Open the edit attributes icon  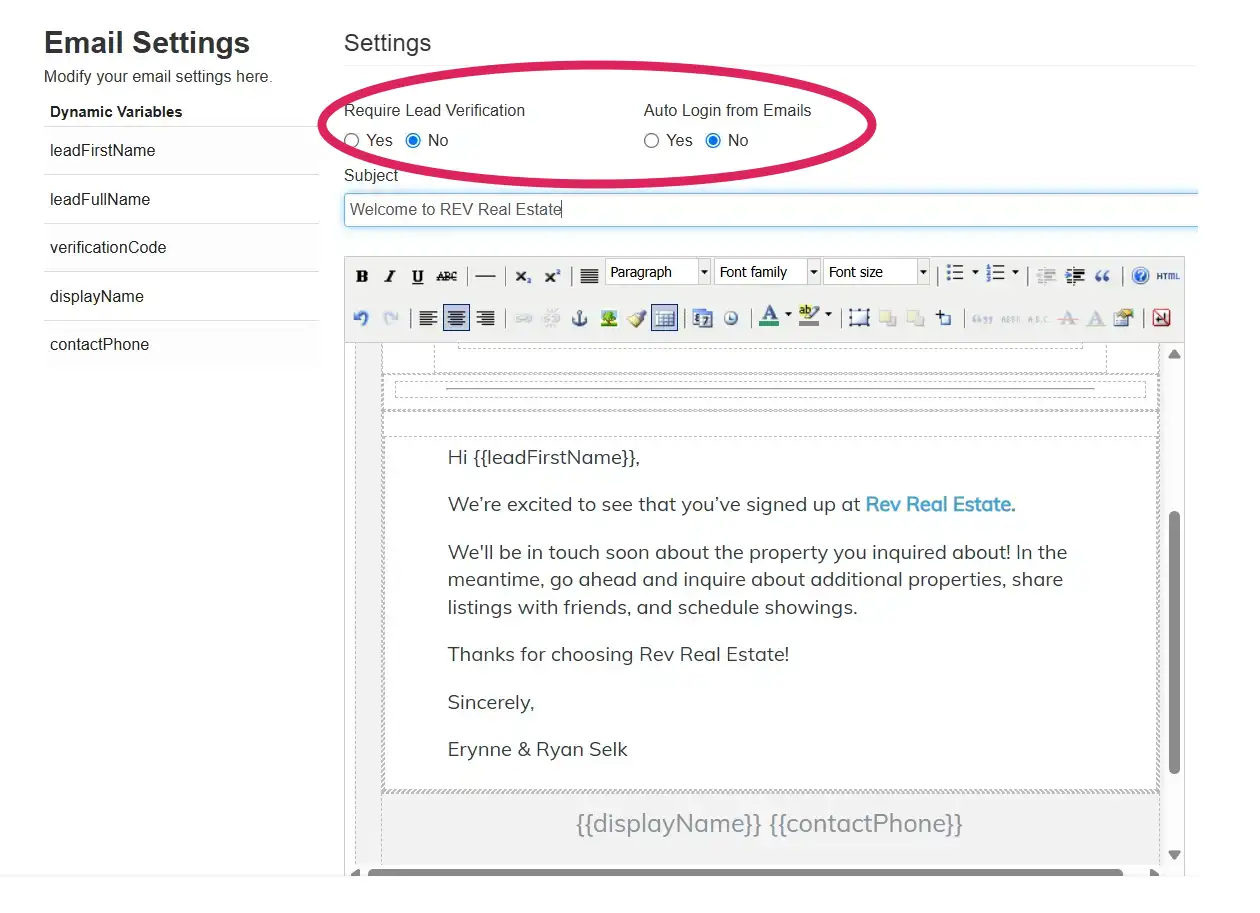click(x=1123, y=318)
